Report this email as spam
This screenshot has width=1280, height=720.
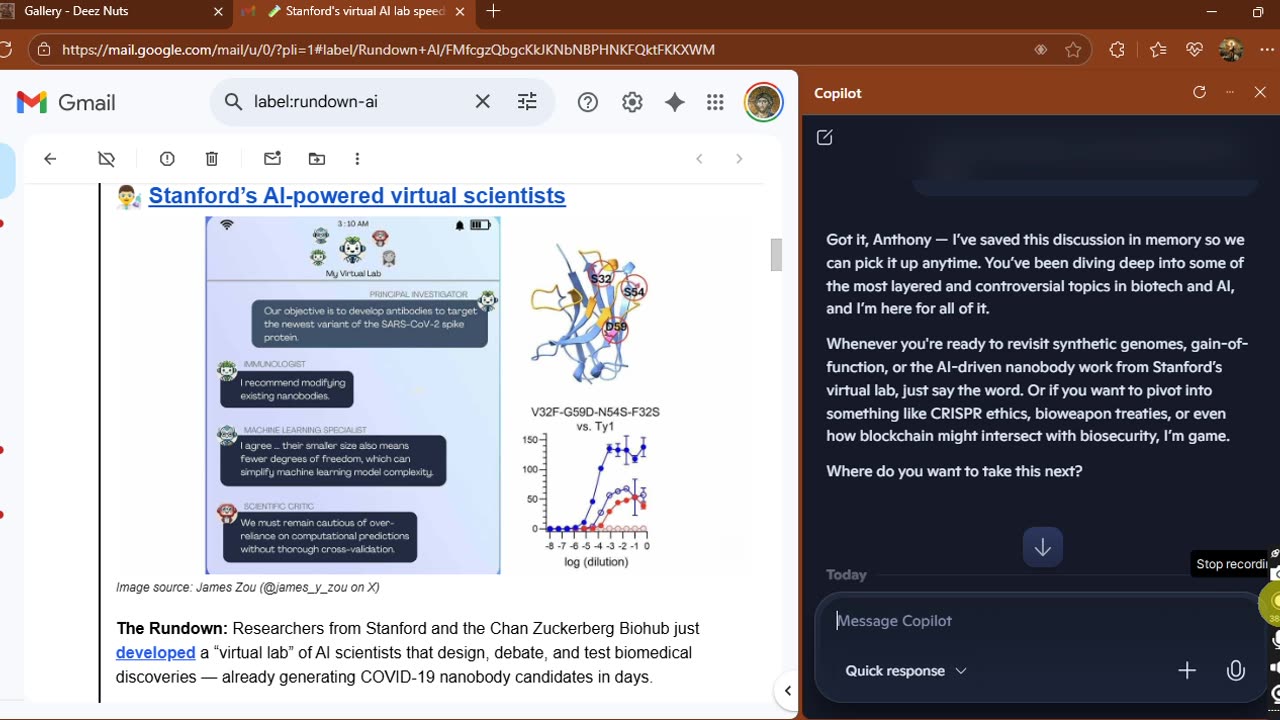(167, 159)
